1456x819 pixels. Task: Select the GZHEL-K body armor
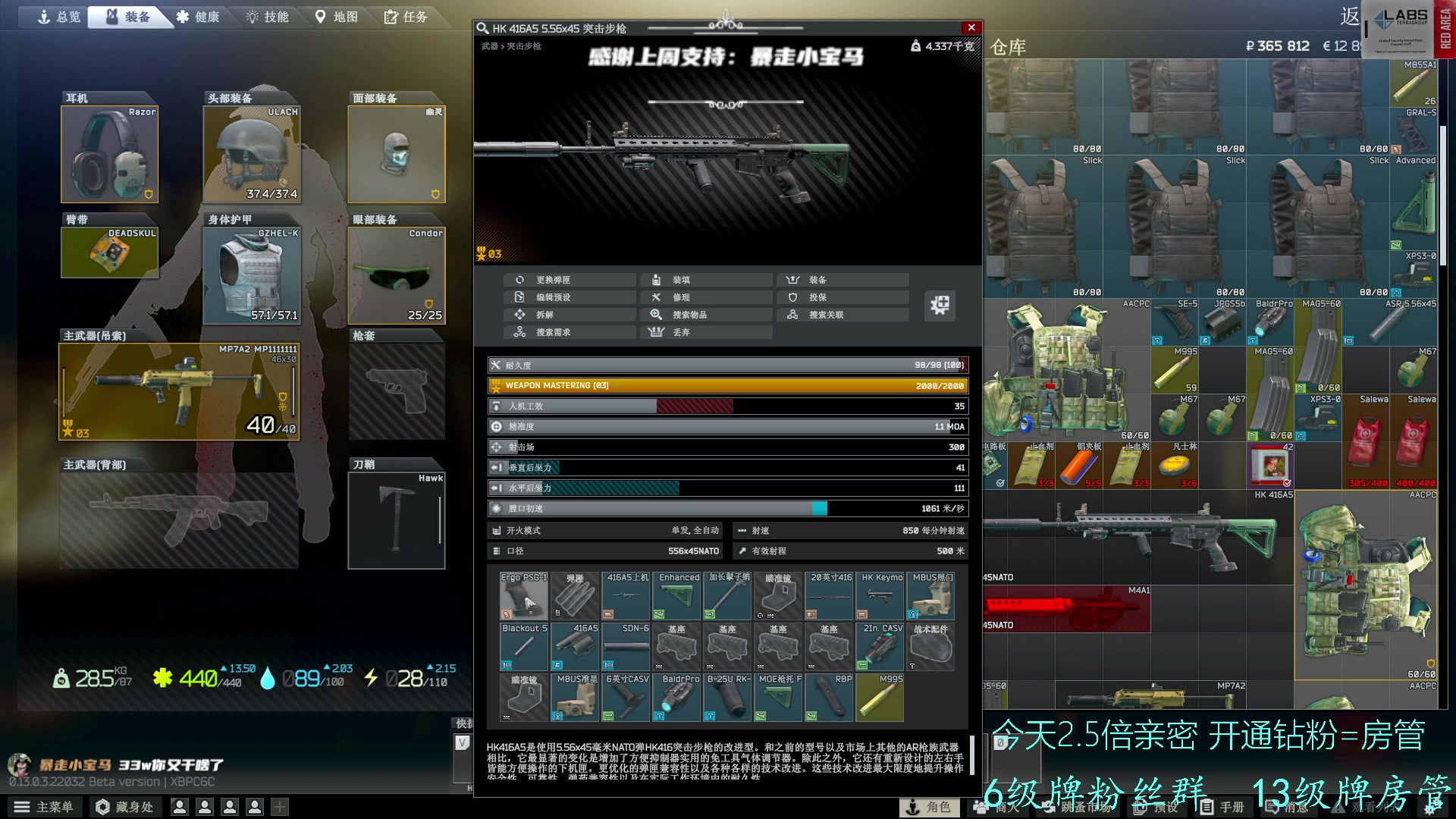252,275
